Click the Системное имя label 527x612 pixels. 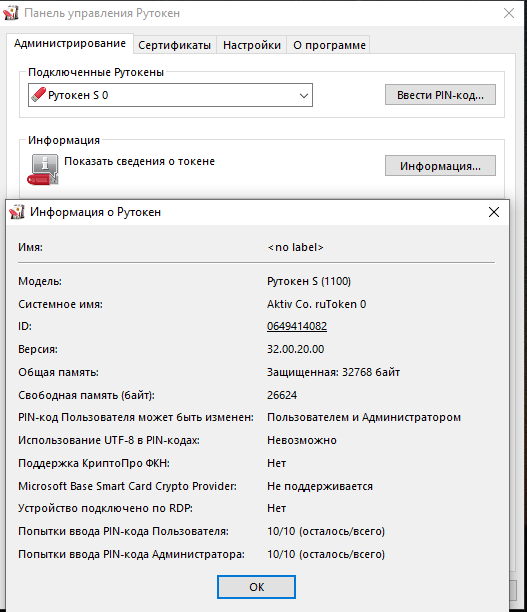[x=60, y=304]
